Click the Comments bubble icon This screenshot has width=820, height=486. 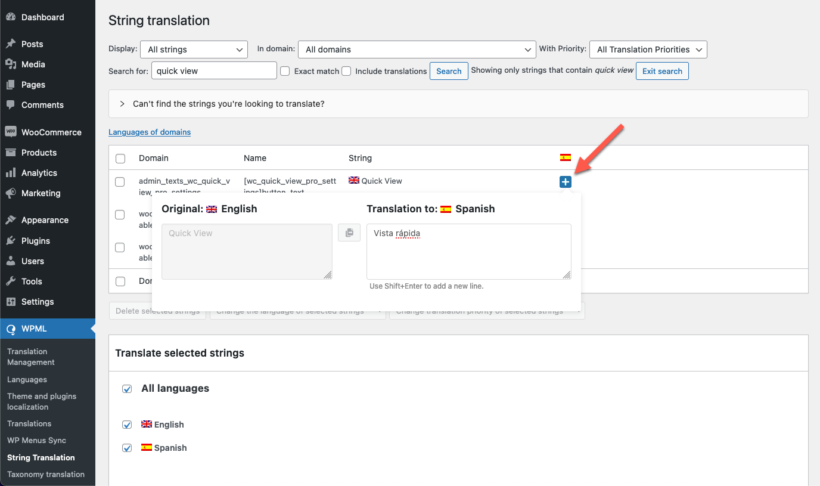[10, 105]
